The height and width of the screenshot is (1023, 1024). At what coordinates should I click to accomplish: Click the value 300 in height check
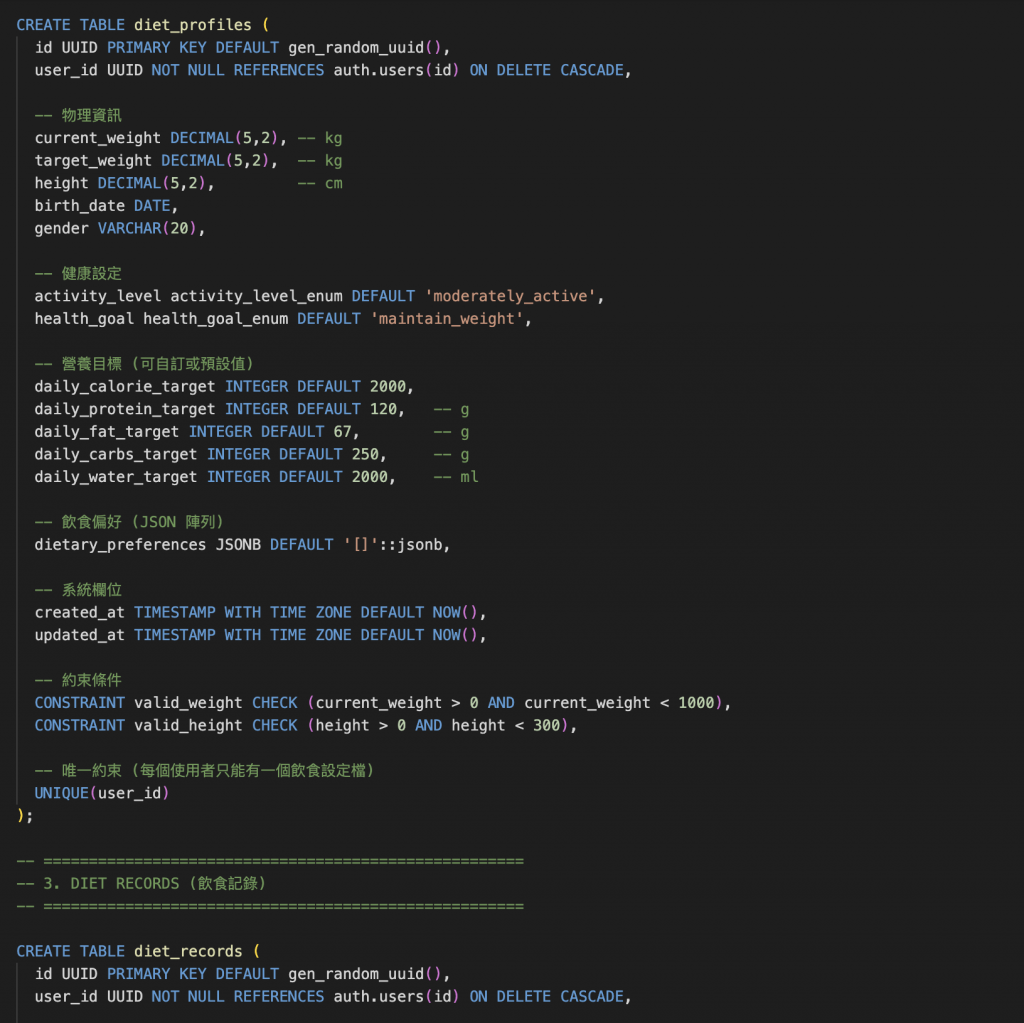[x=547, y=726]
